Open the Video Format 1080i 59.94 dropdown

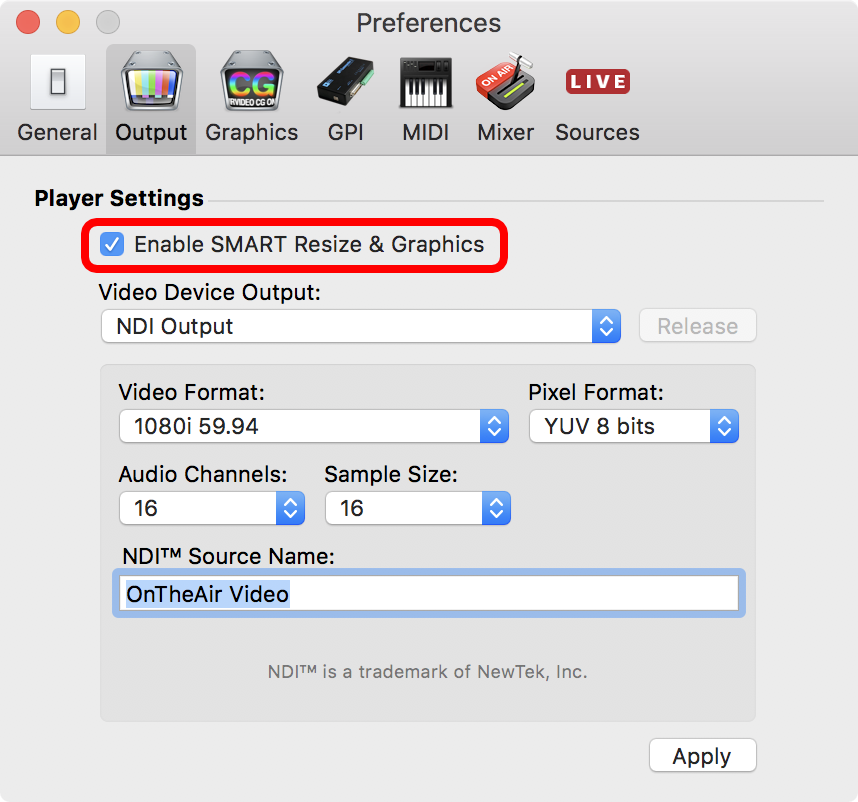tap(314, 426)
